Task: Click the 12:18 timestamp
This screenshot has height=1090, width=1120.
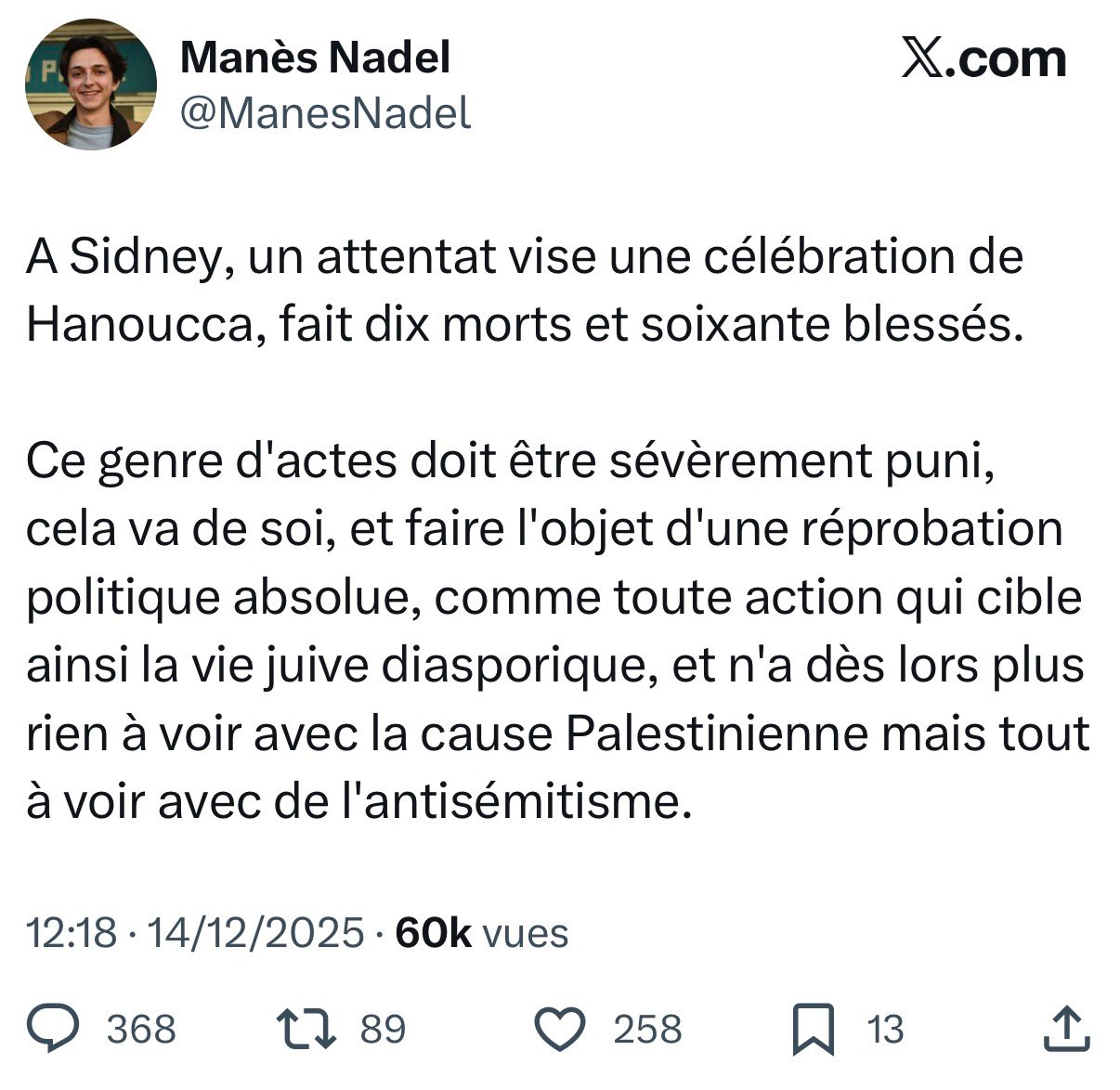Action: (x=72, y=932)
